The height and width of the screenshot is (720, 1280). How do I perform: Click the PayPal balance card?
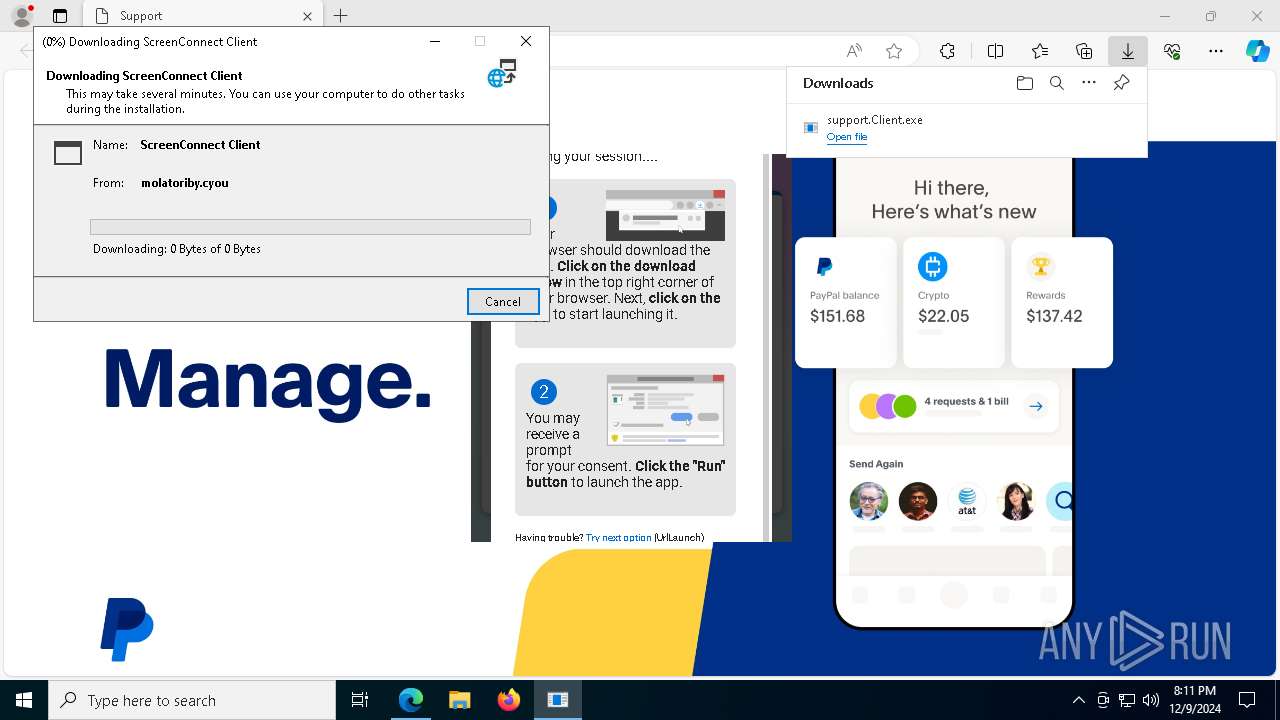coord(846,302)
